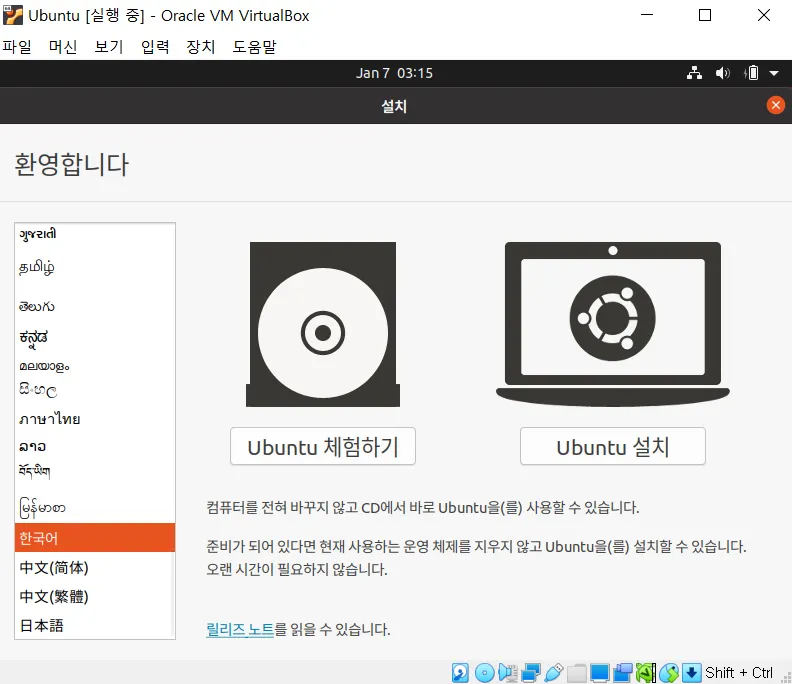Click the display status icon
Viewport: 792px width, 684px height.
(600, 673)
